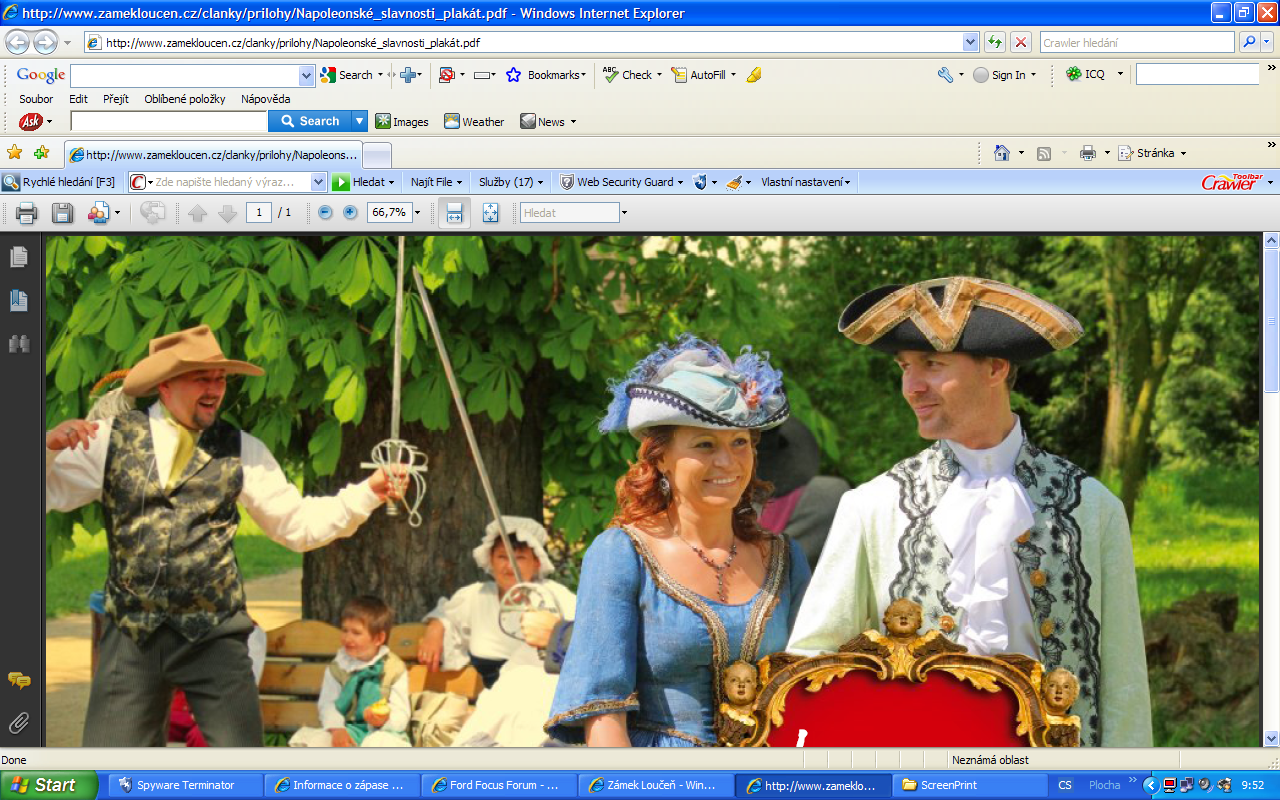
Task: Save a copy of the PDF
Action: click(x=62, y=212)
